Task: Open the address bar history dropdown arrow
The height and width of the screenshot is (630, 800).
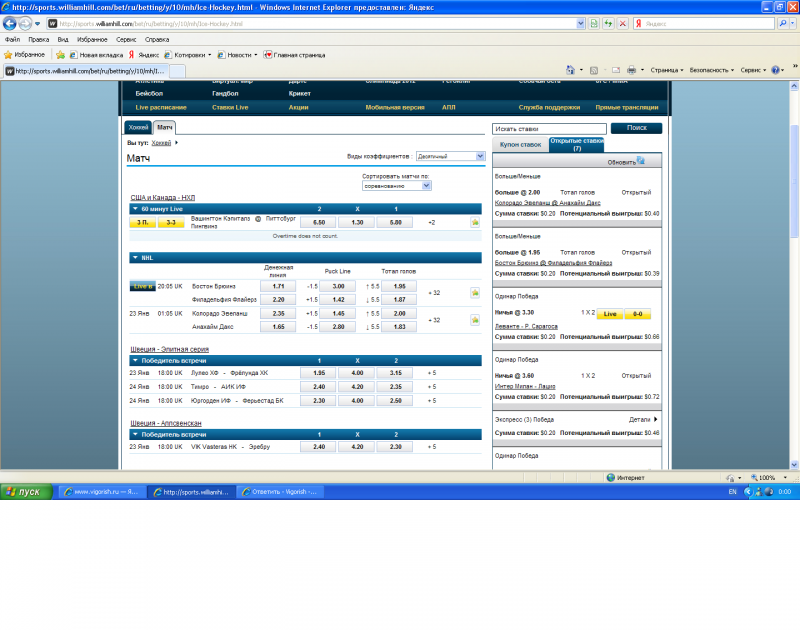Action: point(581,23)
